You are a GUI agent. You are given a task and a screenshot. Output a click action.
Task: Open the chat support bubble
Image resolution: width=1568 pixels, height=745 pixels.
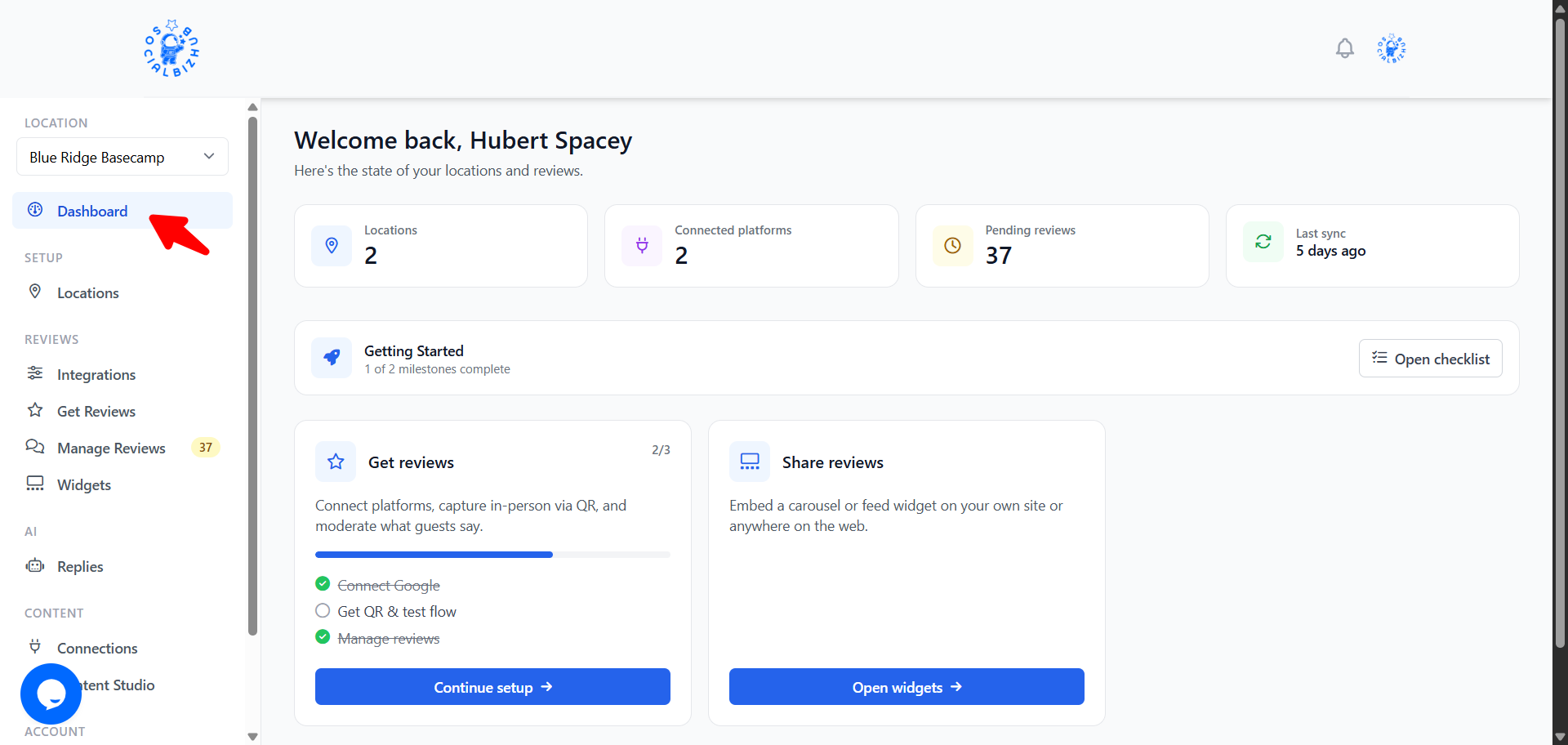click(x=51, y=694)
